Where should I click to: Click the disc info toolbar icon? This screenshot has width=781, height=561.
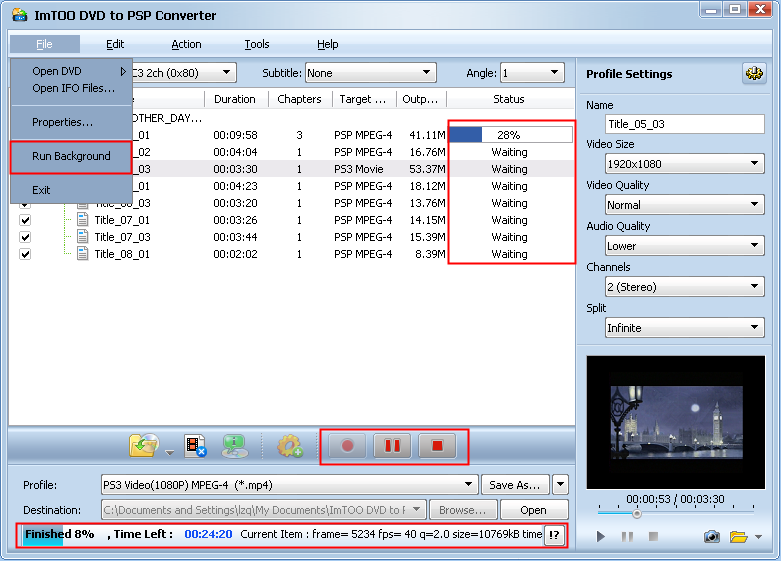(x=235, y=445)
